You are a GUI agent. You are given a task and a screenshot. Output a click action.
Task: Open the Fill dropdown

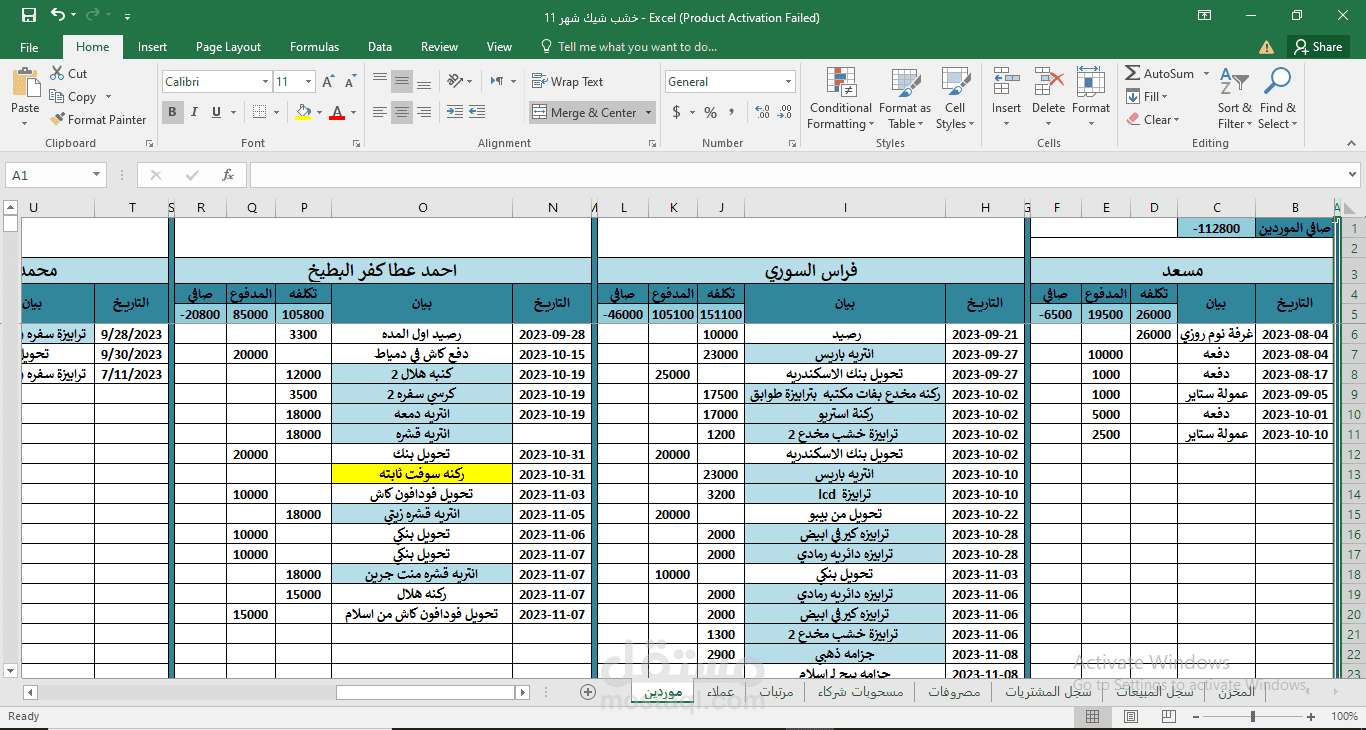tap(1147, 97)
